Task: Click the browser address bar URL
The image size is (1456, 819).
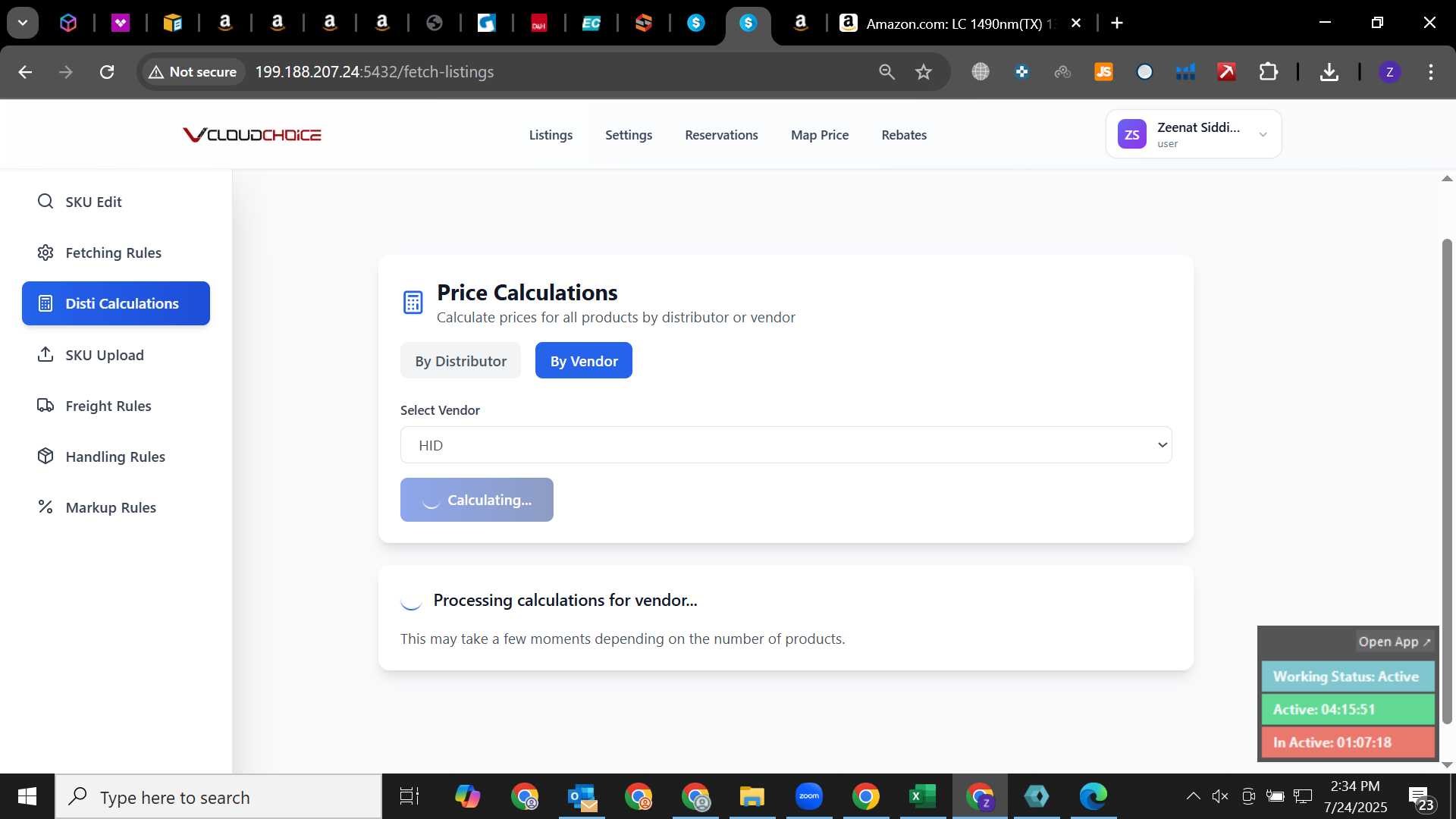Action: pyautogui.click(x=374, y=72)
